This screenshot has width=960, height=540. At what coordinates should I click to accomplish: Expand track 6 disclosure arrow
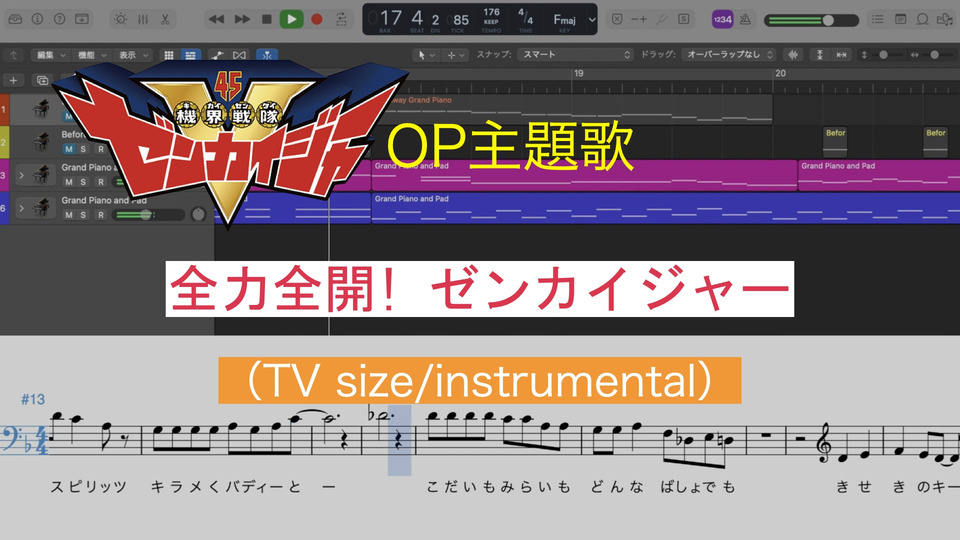21,208
